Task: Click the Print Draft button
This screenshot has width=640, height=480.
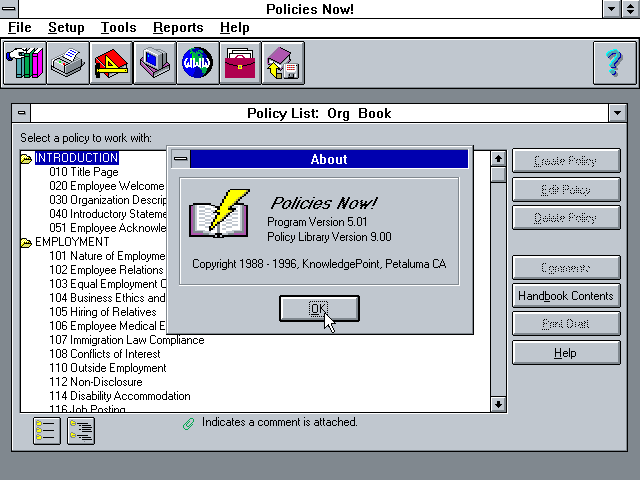Action: point(566,324)
